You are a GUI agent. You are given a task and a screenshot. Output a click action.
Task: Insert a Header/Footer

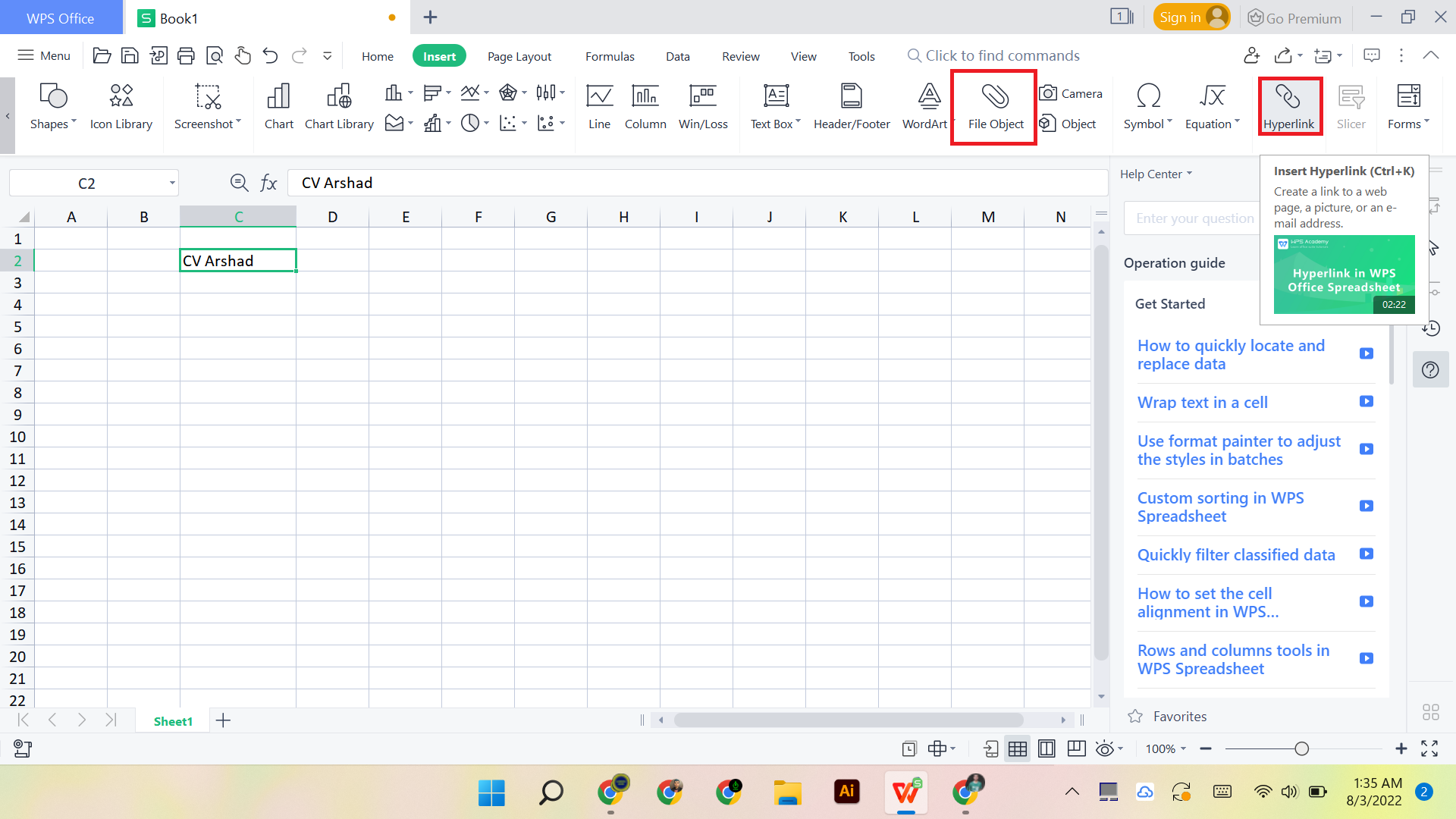pyautogui.click(x=851, y=106)
